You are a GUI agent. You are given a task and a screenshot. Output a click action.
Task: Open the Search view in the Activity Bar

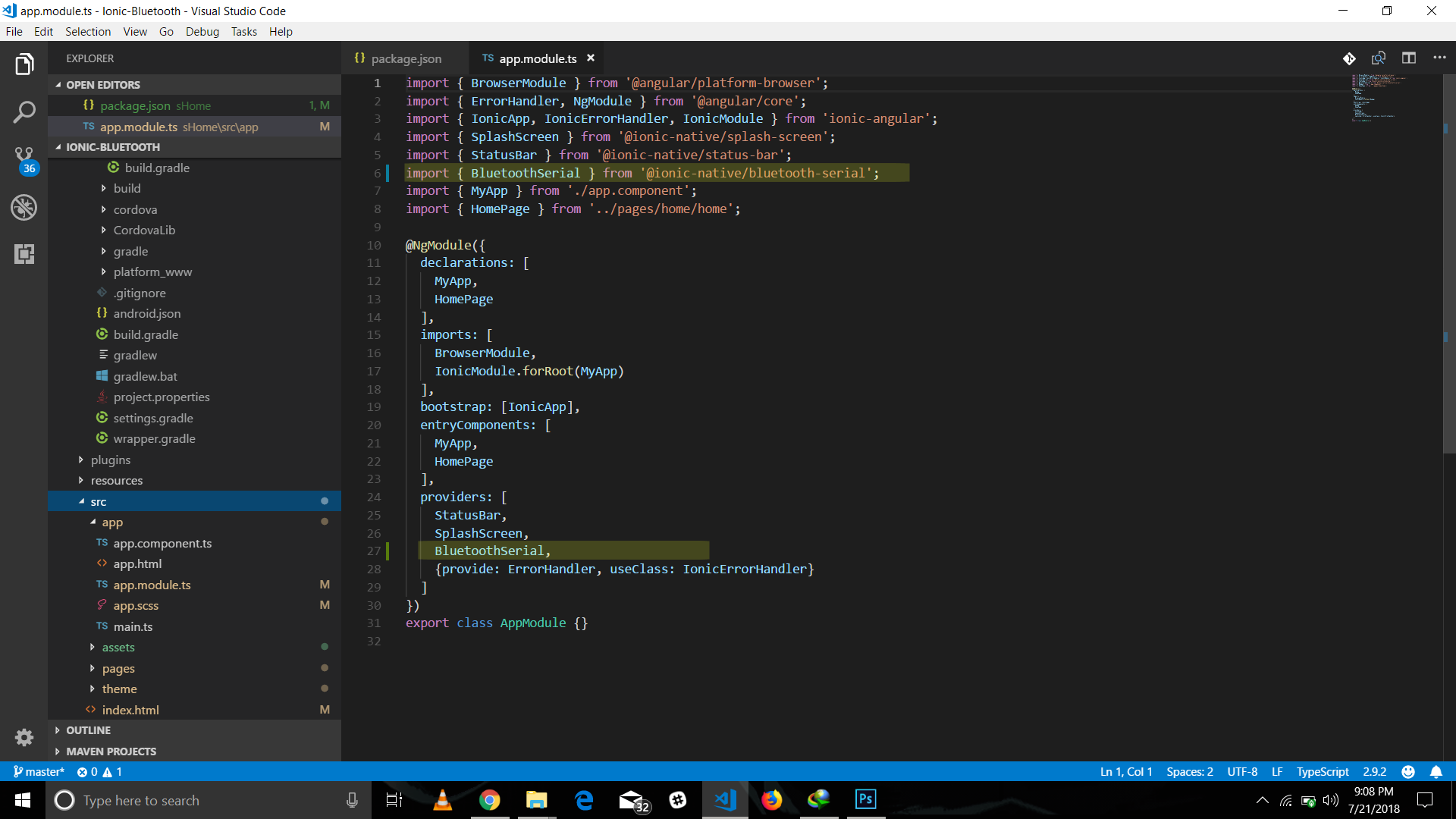coord(24,111)
